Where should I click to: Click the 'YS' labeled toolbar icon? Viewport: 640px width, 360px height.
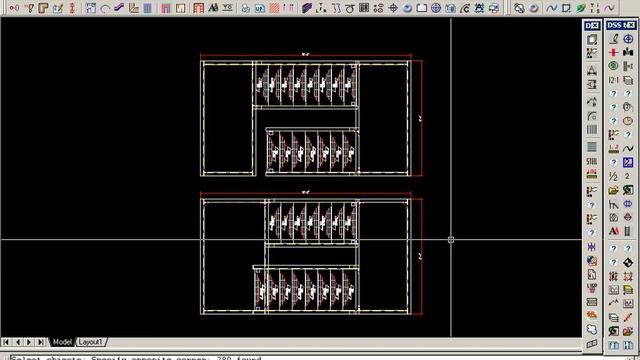(x=227, y=8)
